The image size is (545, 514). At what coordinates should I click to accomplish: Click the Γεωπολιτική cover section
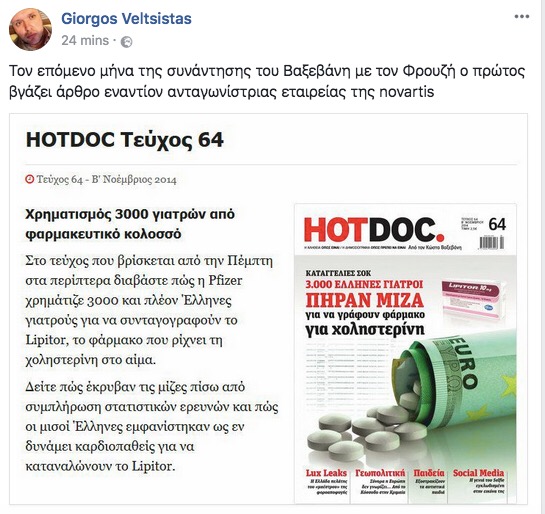click(x=380, y=473)
